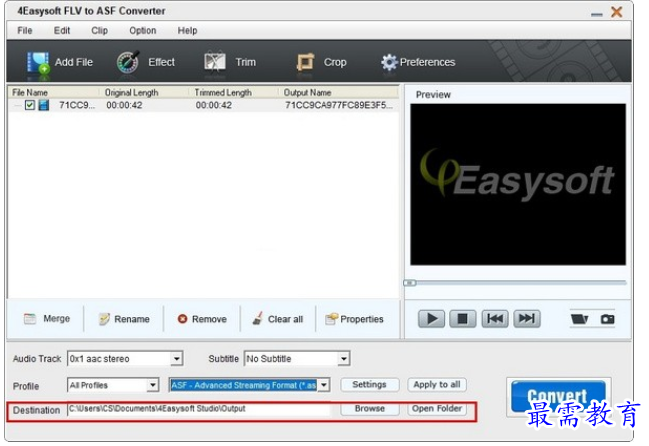Click the Browse button
Viewport: 649px width, 446px height.
coord(370,409)
